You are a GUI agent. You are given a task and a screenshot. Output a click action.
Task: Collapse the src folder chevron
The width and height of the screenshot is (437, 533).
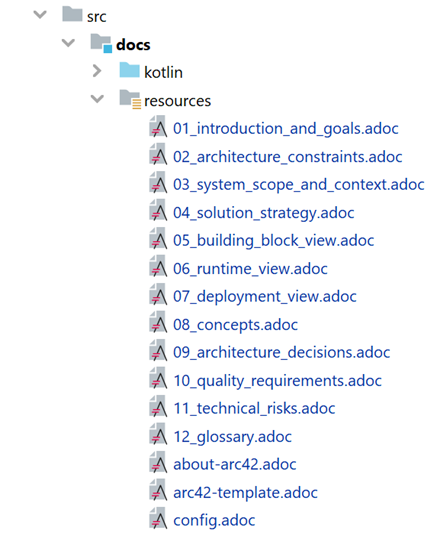40,15
